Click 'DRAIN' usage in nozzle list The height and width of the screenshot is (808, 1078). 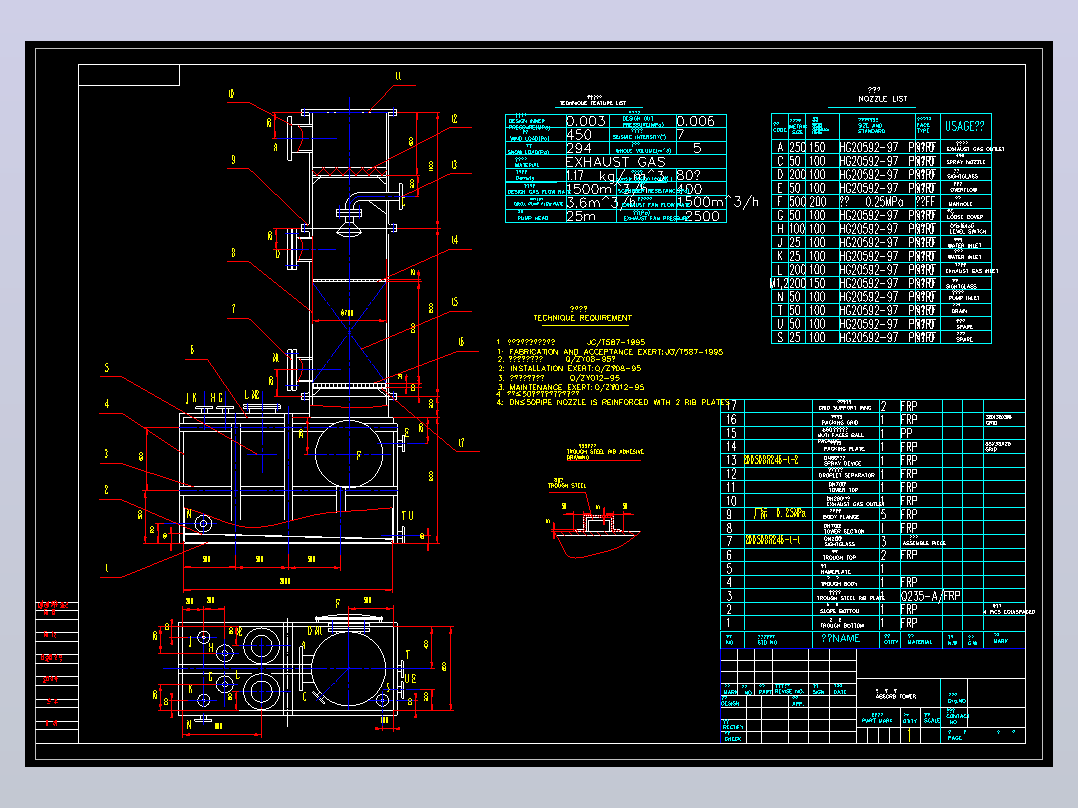[x=959, y=312]
